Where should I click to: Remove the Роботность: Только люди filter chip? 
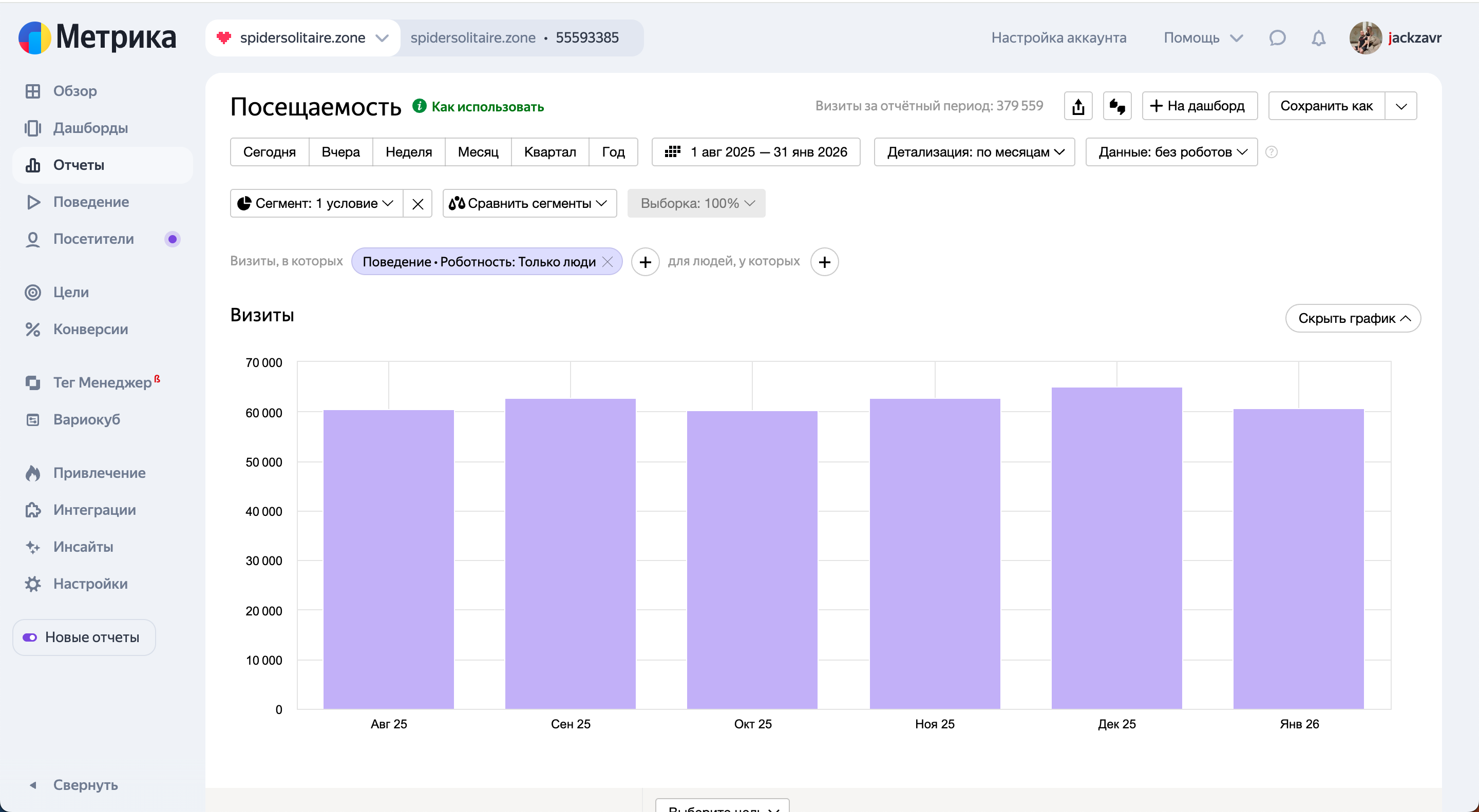pyautogui.click(x=608, y=262)
